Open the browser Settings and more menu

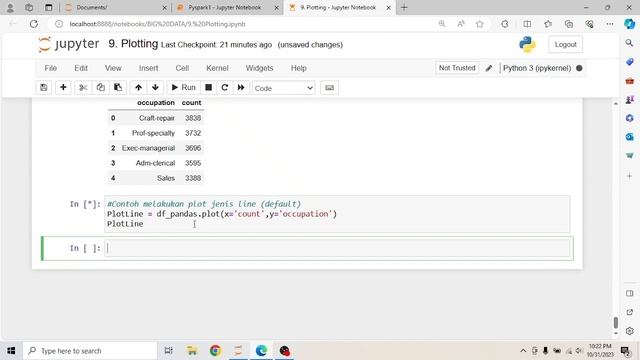[x=609, y=24]
